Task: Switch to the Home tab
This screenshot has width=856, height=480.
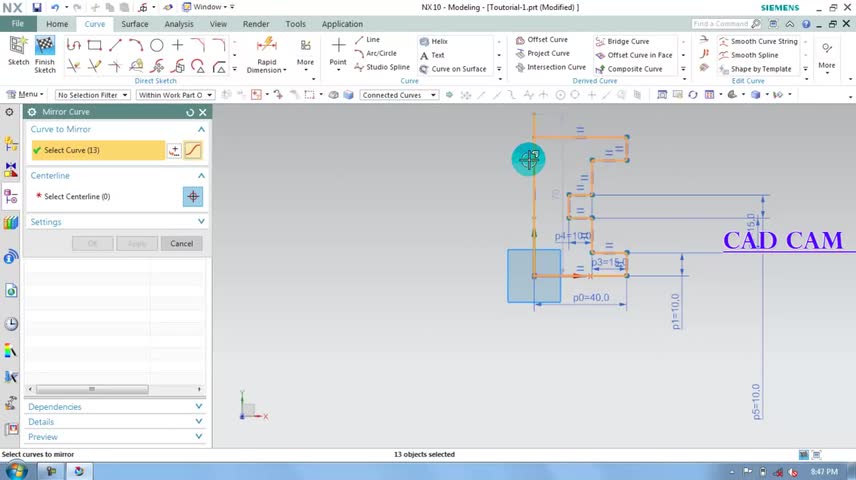Action: (57, 24)
